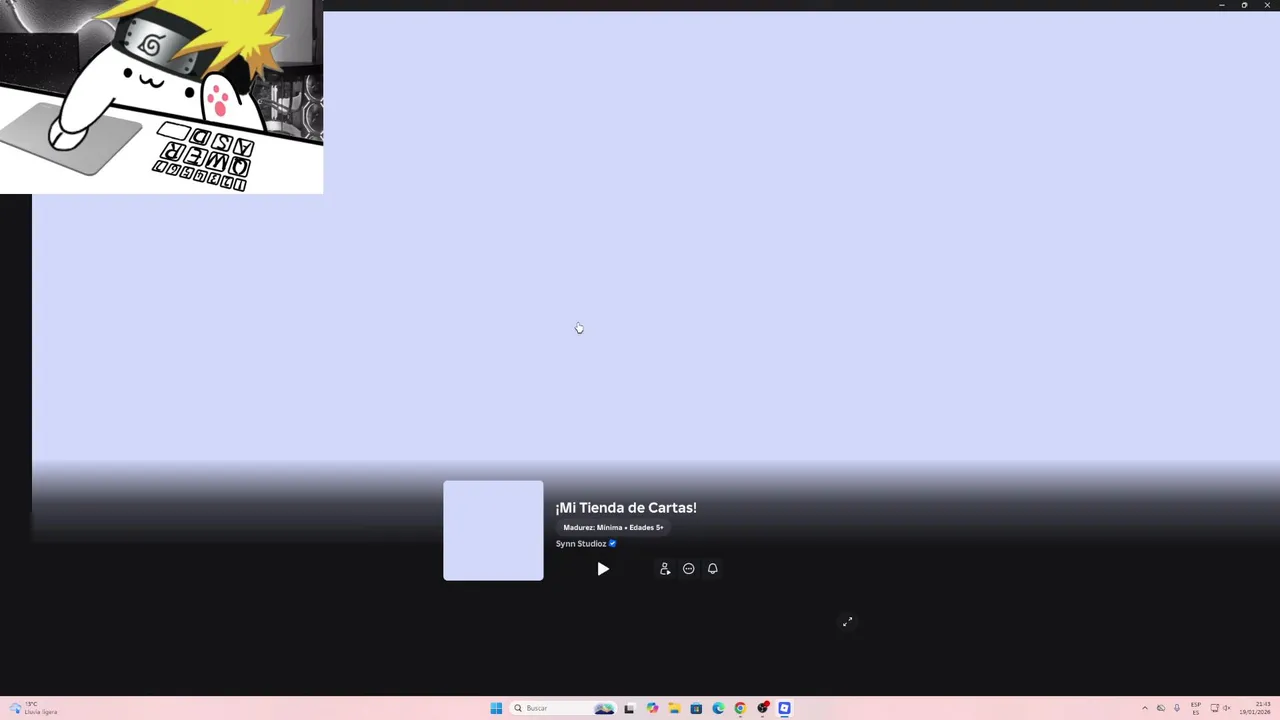
Task: Click the muted volume speaker icon
Action: (x=1227, y=708)
